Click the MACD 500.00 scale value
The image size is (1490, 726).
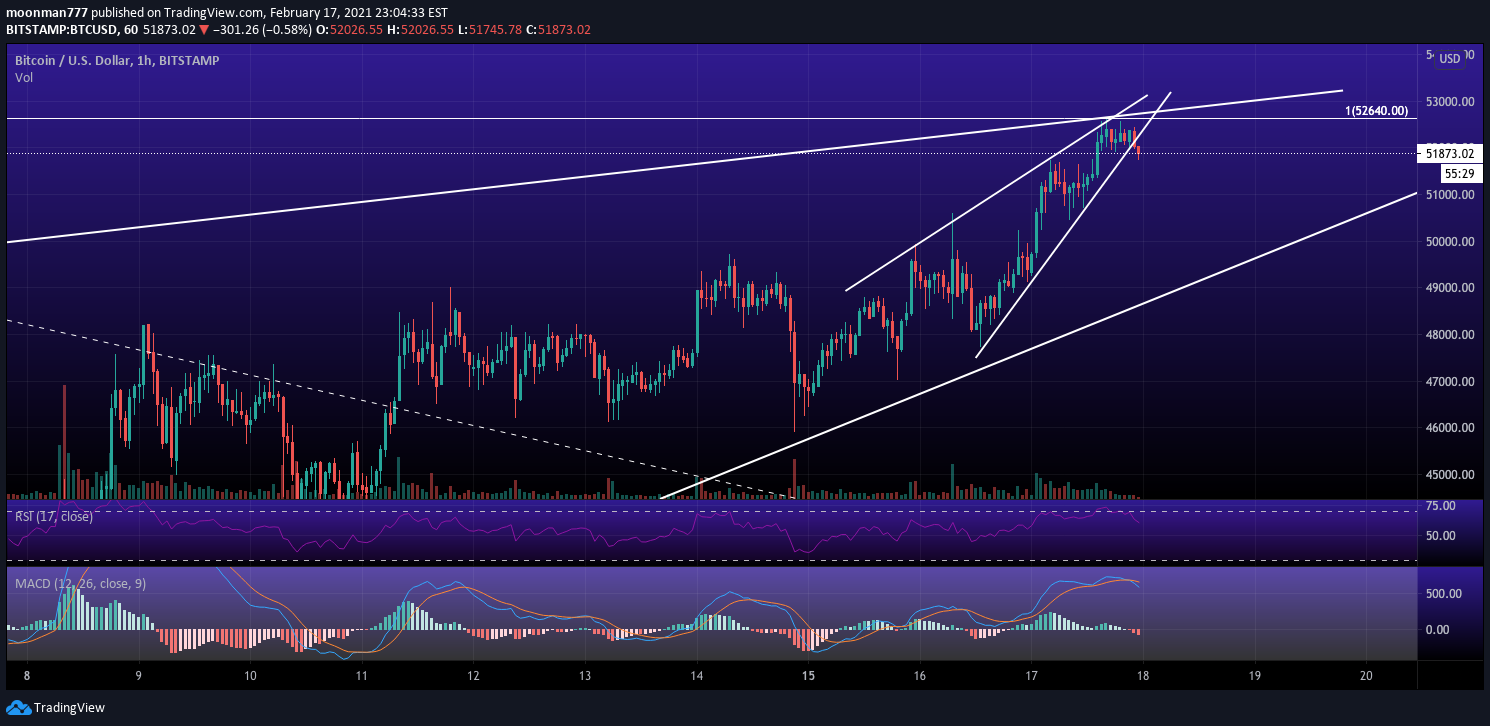[1445, 594]
